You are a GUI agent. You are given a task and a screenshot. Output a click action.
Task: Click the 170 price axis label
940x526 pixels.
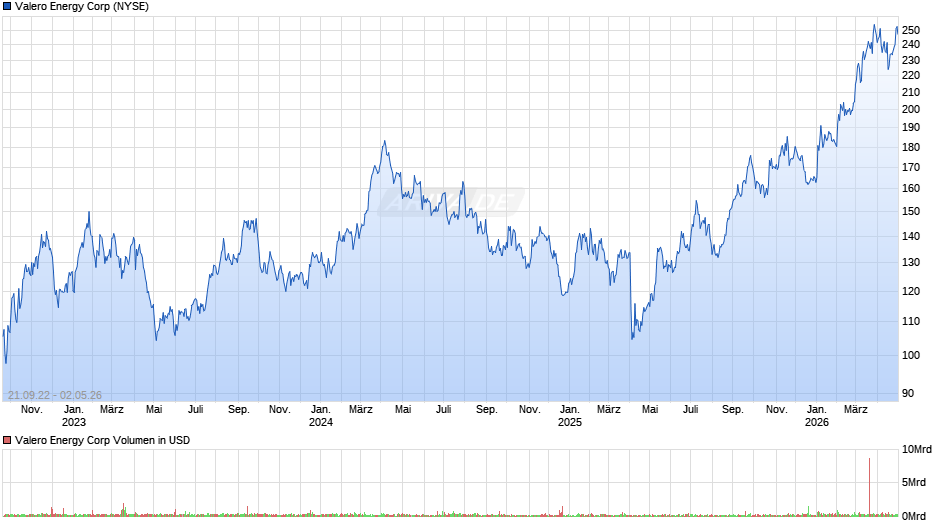911,167
